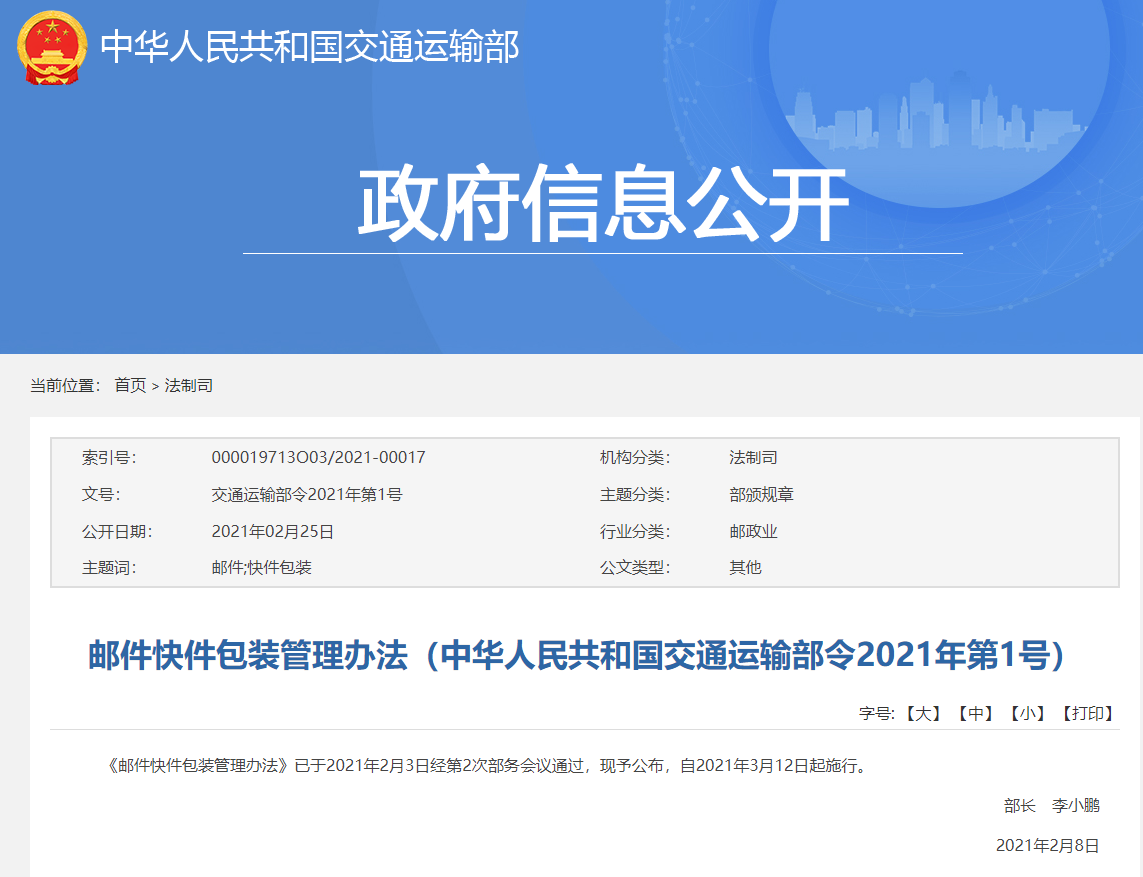1143x877 pixels.
Task: Click the keywords value 邮件;快件包装
Action: 261,567
